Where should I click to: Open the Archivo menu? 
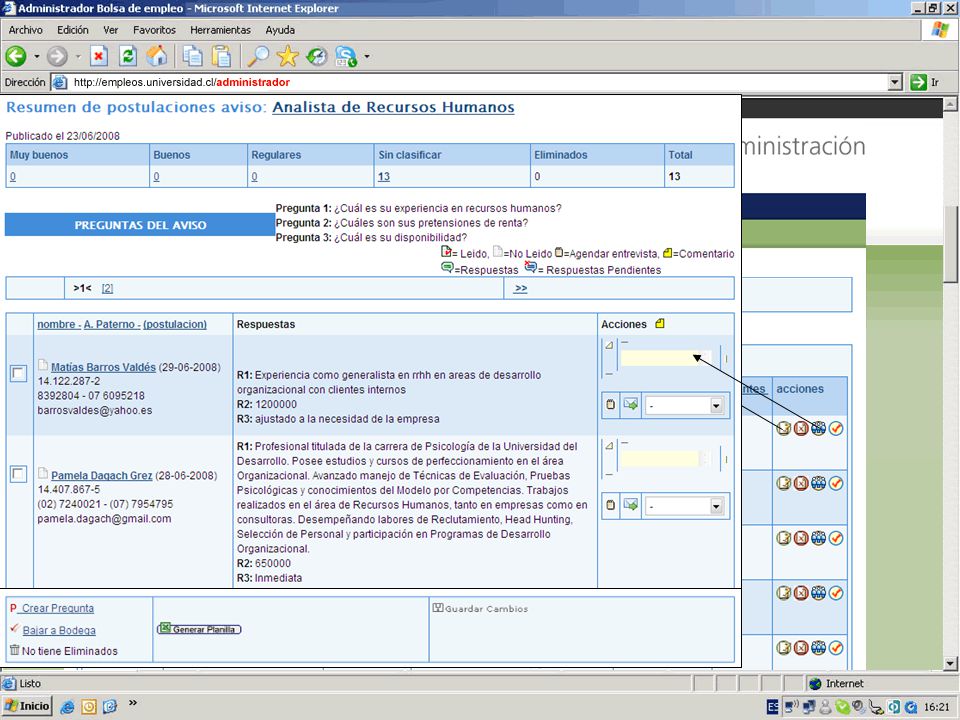26,30
